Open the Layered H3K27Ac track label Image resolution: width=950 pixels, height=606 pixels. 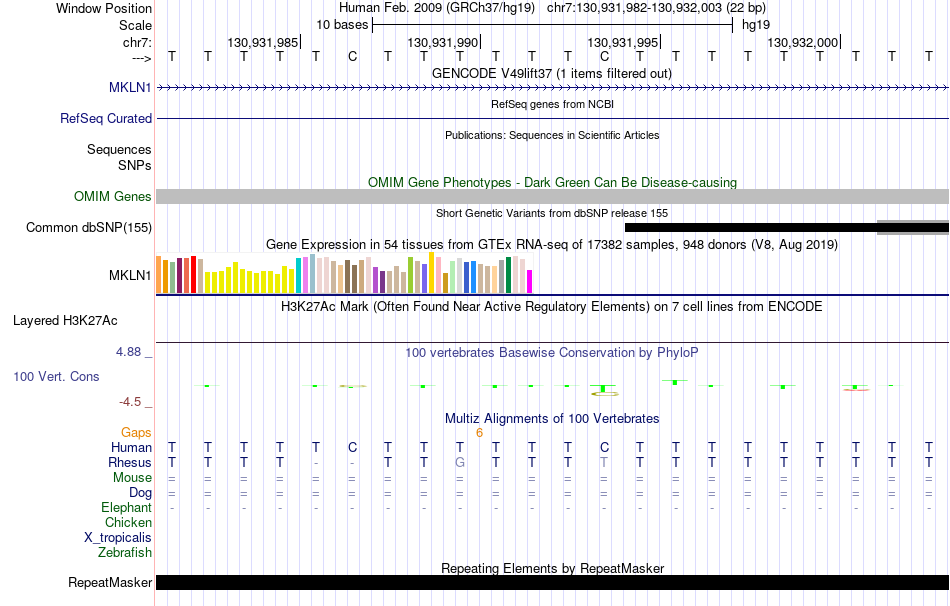pos(65,321)
